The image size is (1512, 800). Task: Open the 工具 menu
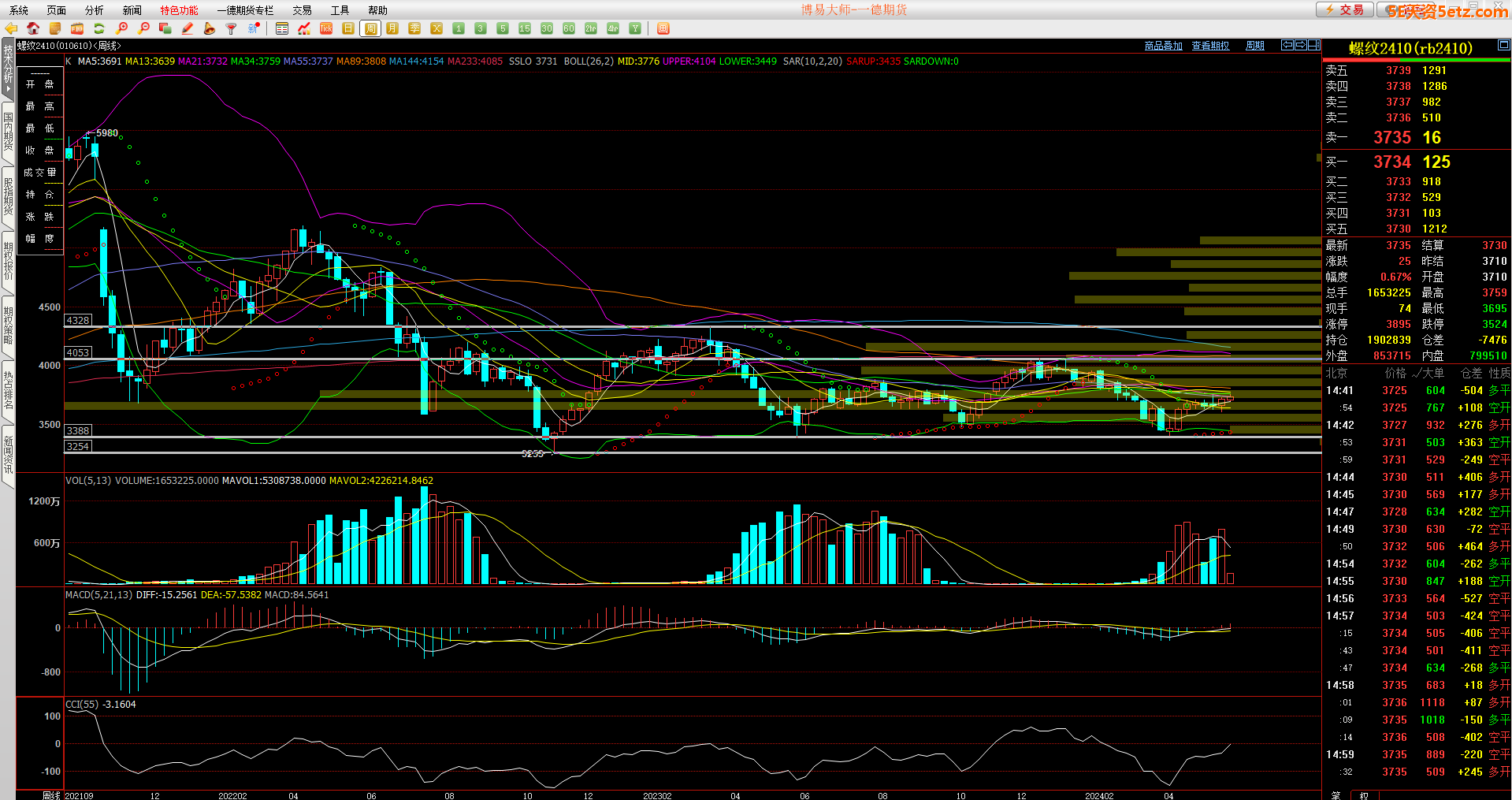340,10
